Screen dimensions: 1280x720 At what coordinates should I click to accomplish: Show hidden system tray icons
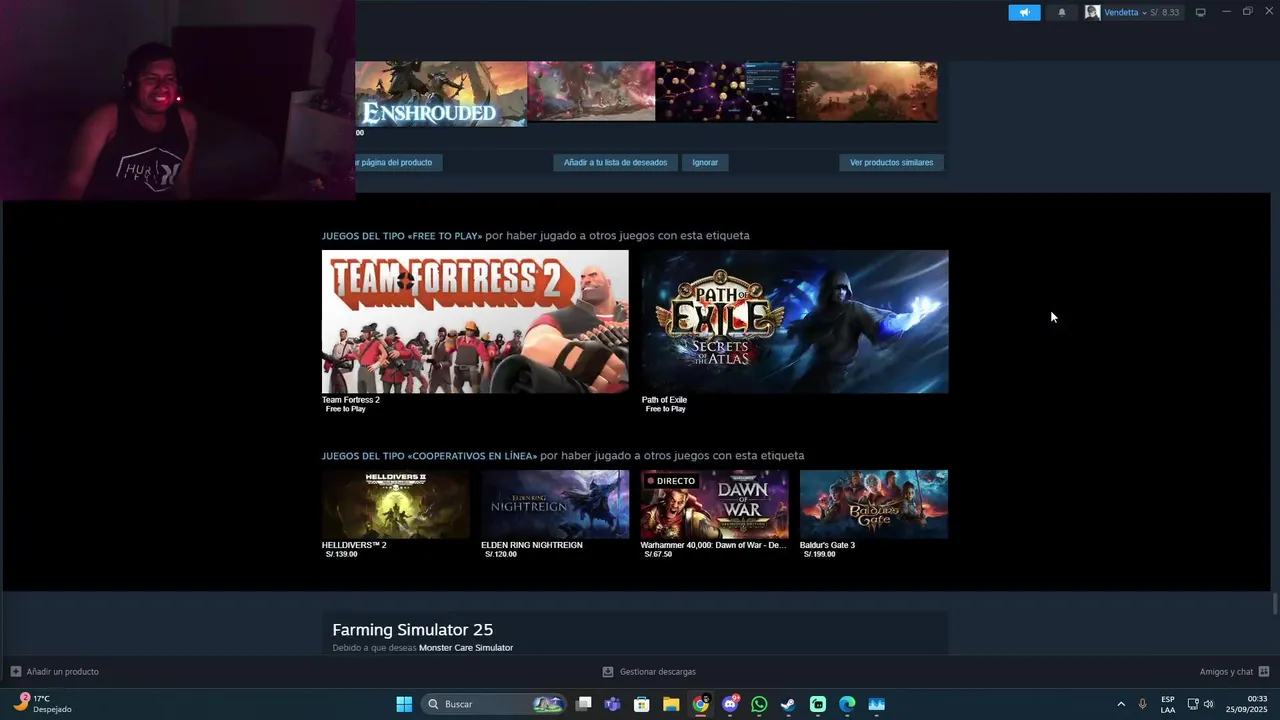[1120, 704]
